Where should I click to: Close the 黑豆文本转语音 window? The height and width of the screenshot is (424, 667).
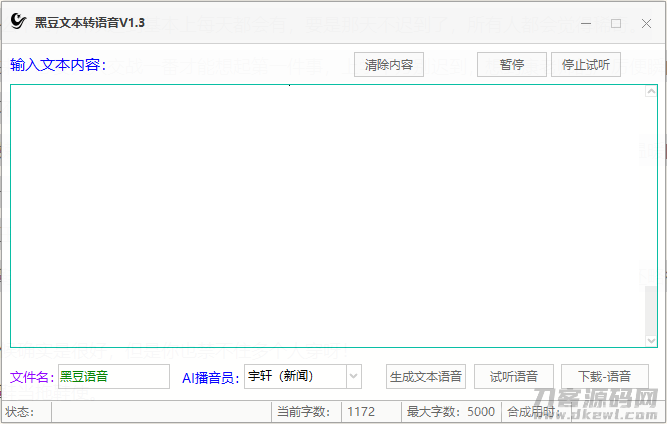(646, 23)
